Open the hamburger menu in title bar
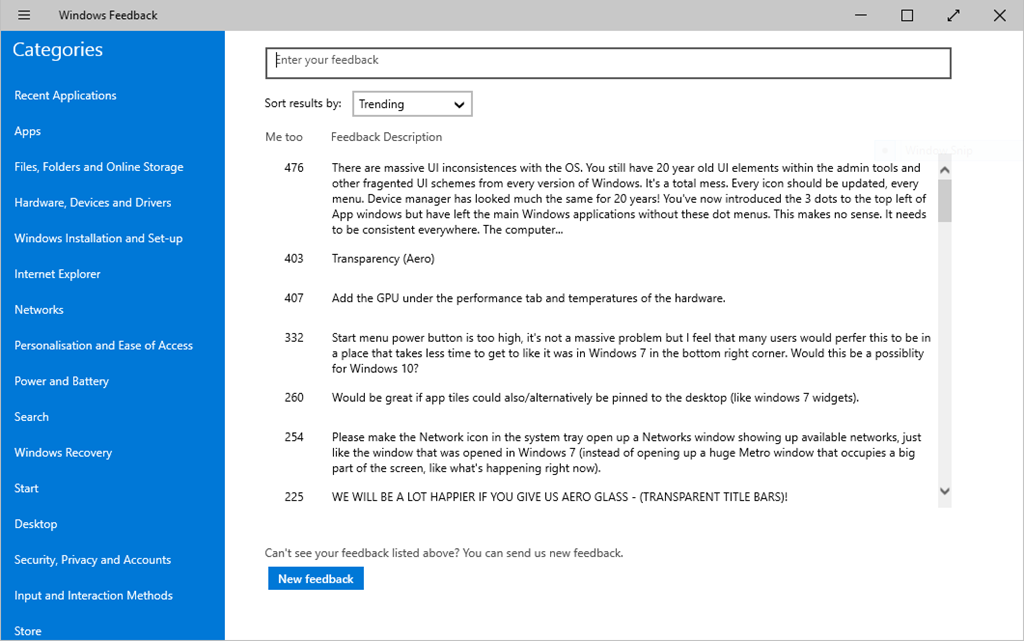This screenshot has height=641, width=1024. (24, 15)
